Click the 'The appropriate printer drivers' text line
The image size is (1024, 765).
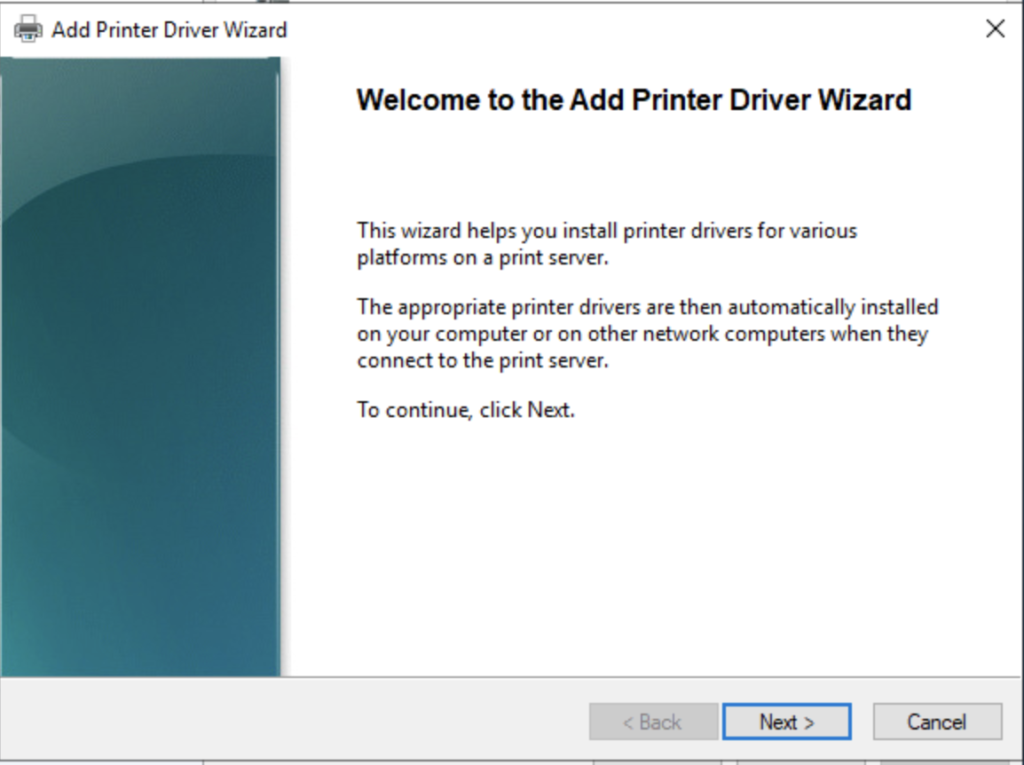tap(647, 307)
